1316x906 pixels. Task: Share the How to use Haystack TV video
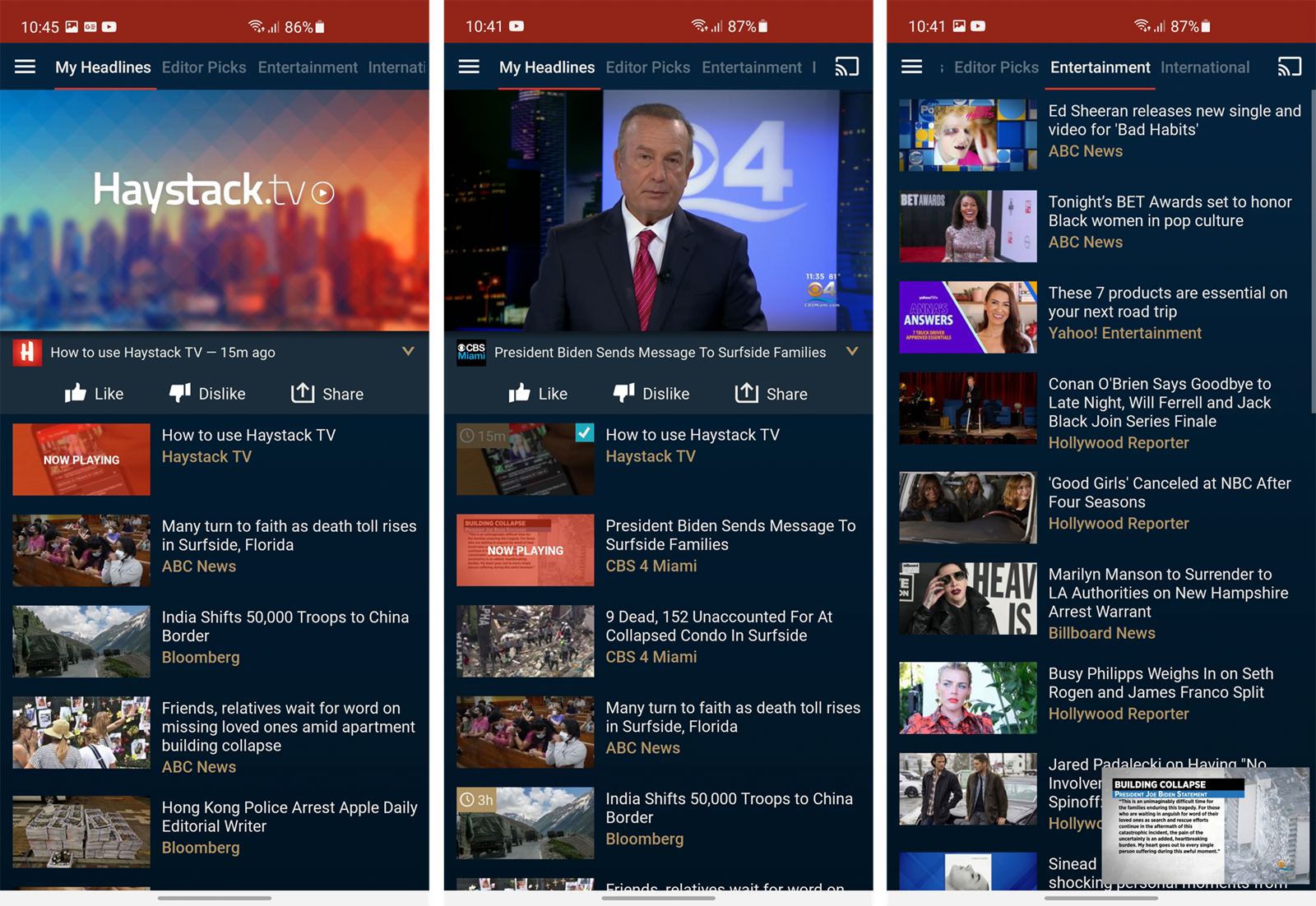pyautogui.click(x=327, y=393)
